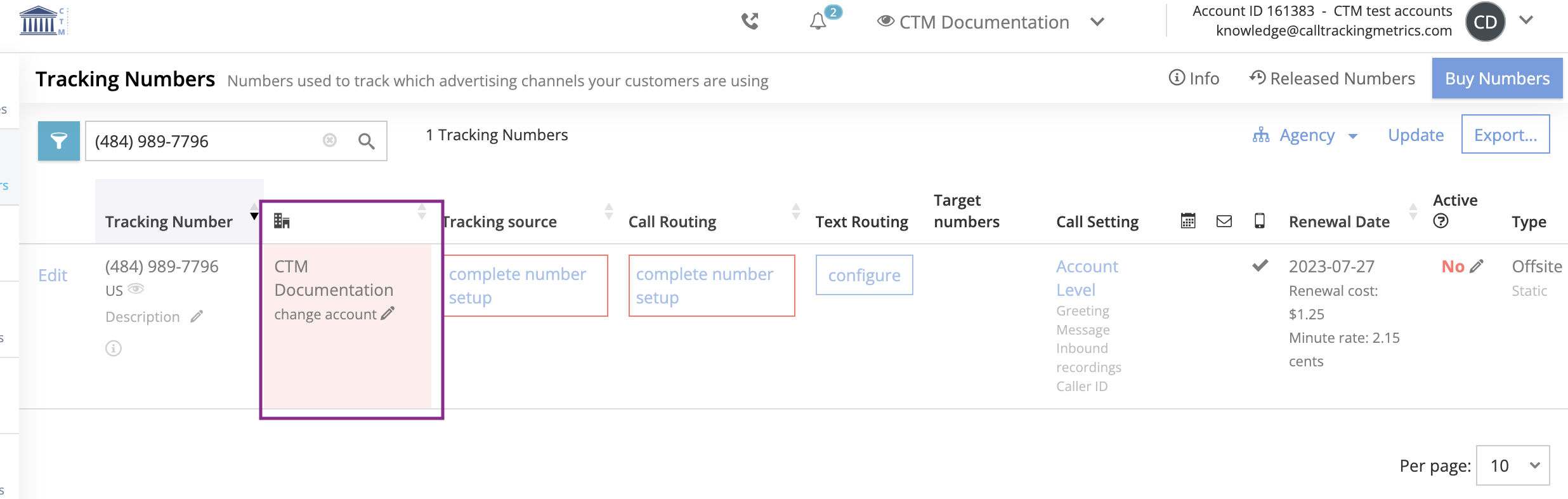Sort by Renewal Date column
Screen dimensions: 1568x499
[x=1338, y=222]
